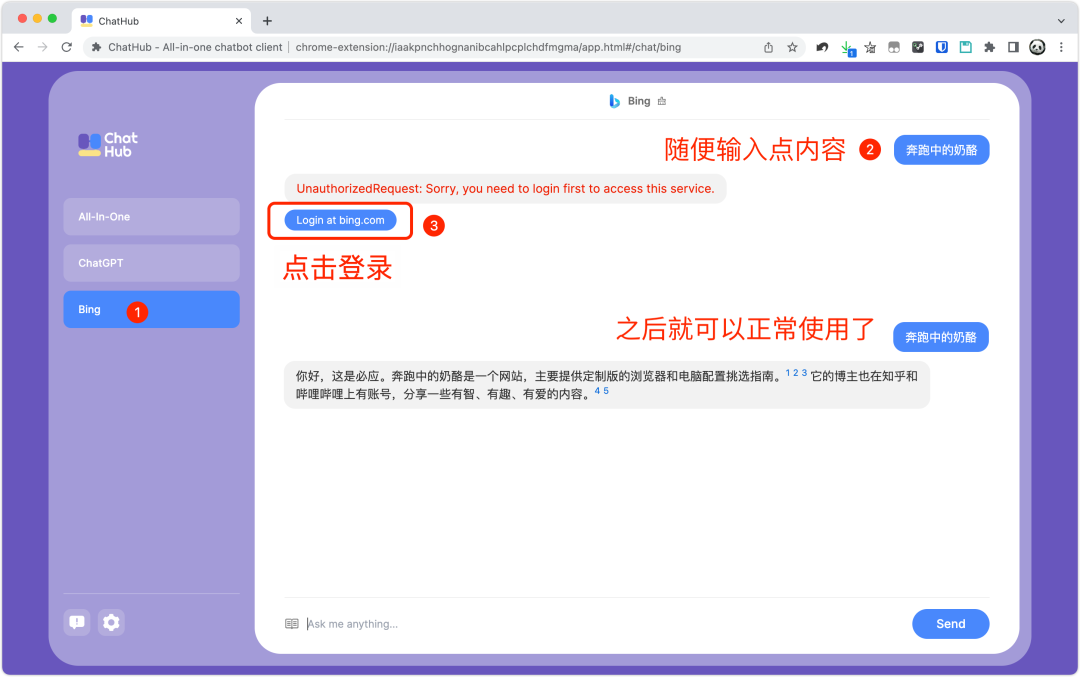Click the Bing reply starting 你好，这是必应
Viewport: 1080px width, 677px height.
[607, 385]
